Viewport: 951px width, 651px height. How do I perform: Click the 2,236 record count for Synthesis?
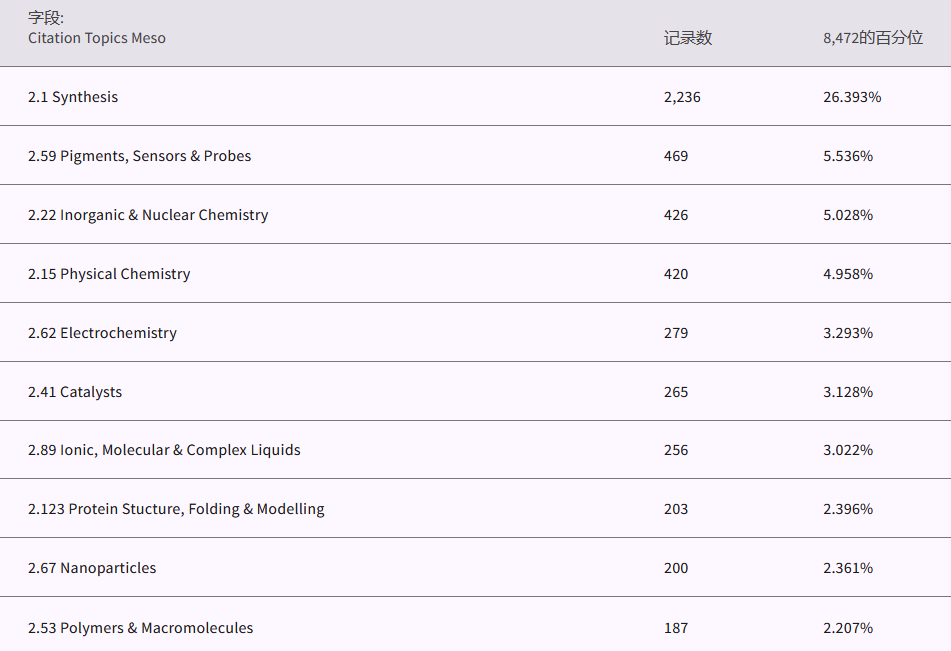(682, 97)
